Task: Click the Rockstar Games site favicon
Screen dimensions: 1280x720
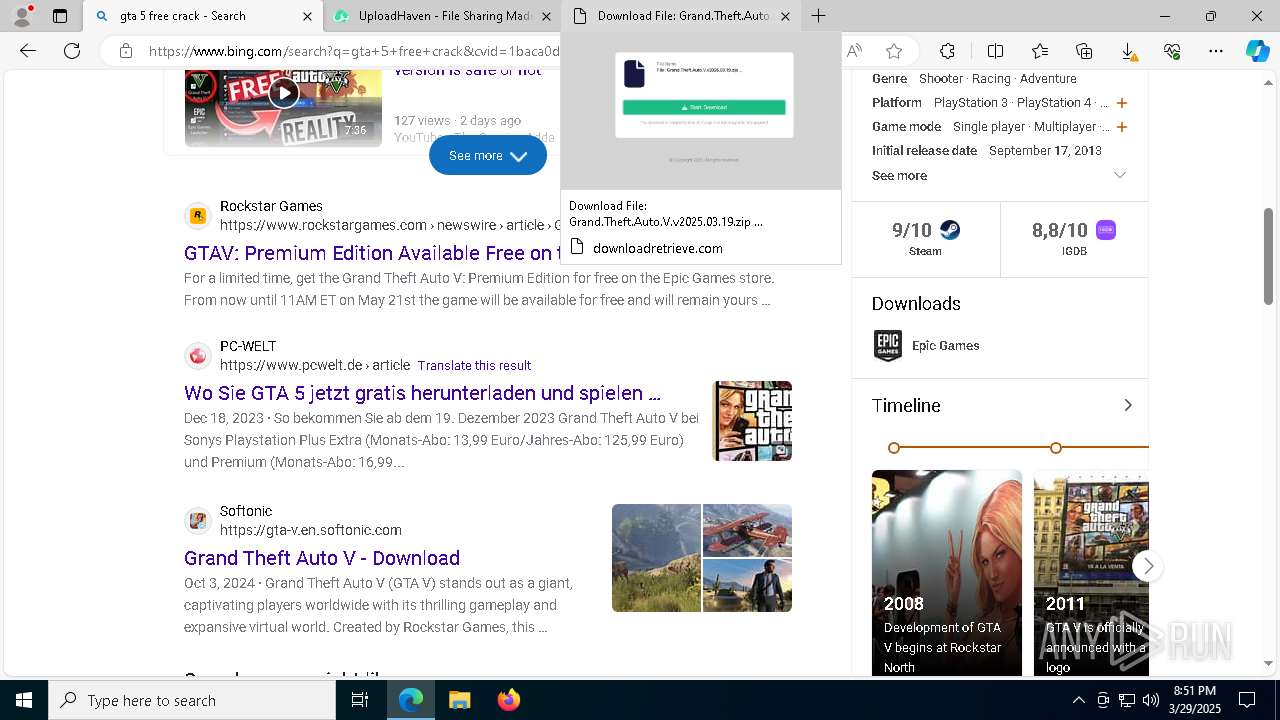Action: 198,216
